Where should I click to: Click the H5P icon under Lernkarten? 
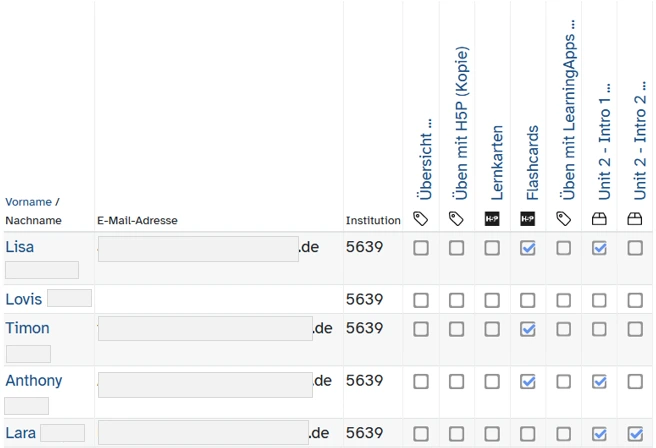(492, 218)
